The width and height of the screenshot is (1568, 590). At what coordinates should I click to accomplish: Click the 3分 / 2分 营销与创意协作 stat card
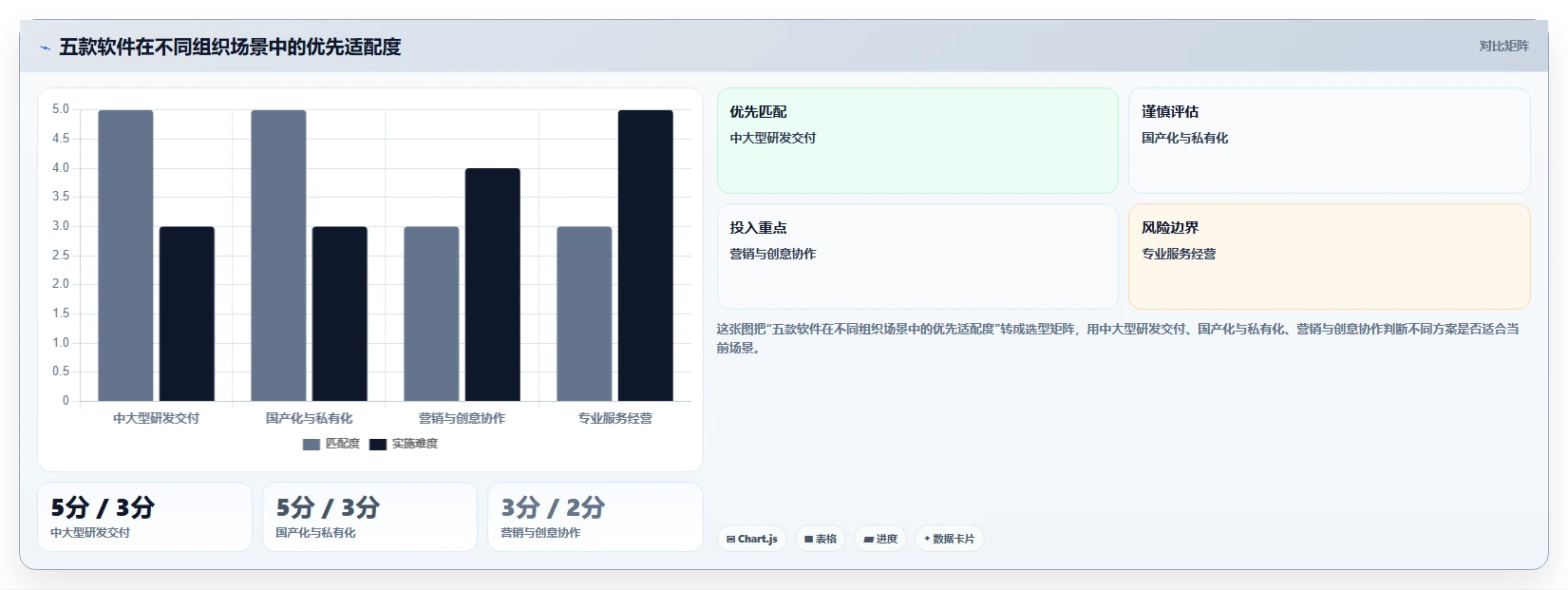point(595,517)
